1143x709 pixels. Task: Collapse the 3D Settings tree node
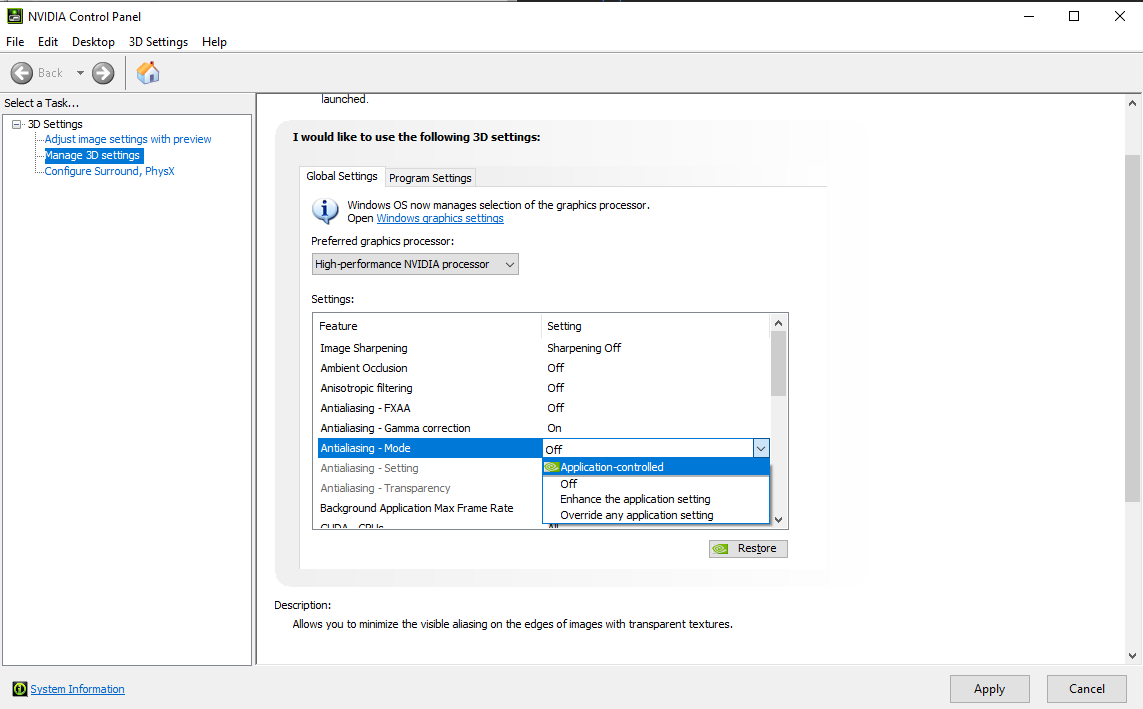point(16,125)
